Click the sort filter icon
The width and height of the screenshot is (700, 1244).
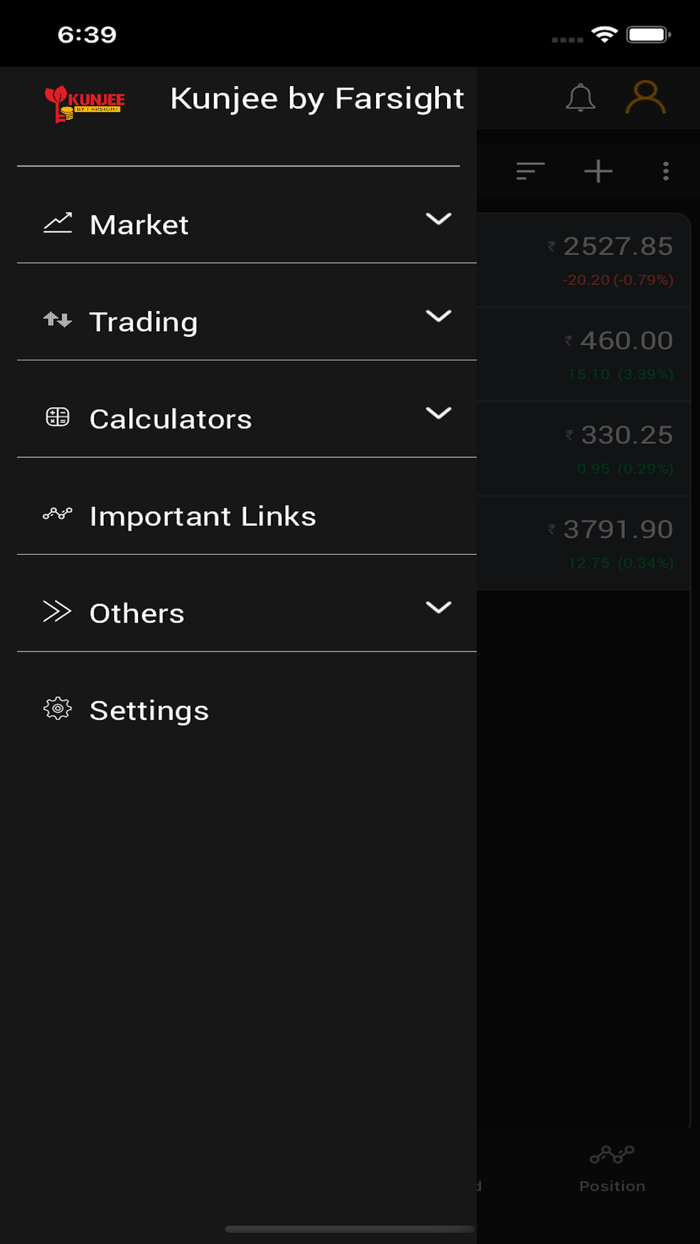tap(529, 171)
